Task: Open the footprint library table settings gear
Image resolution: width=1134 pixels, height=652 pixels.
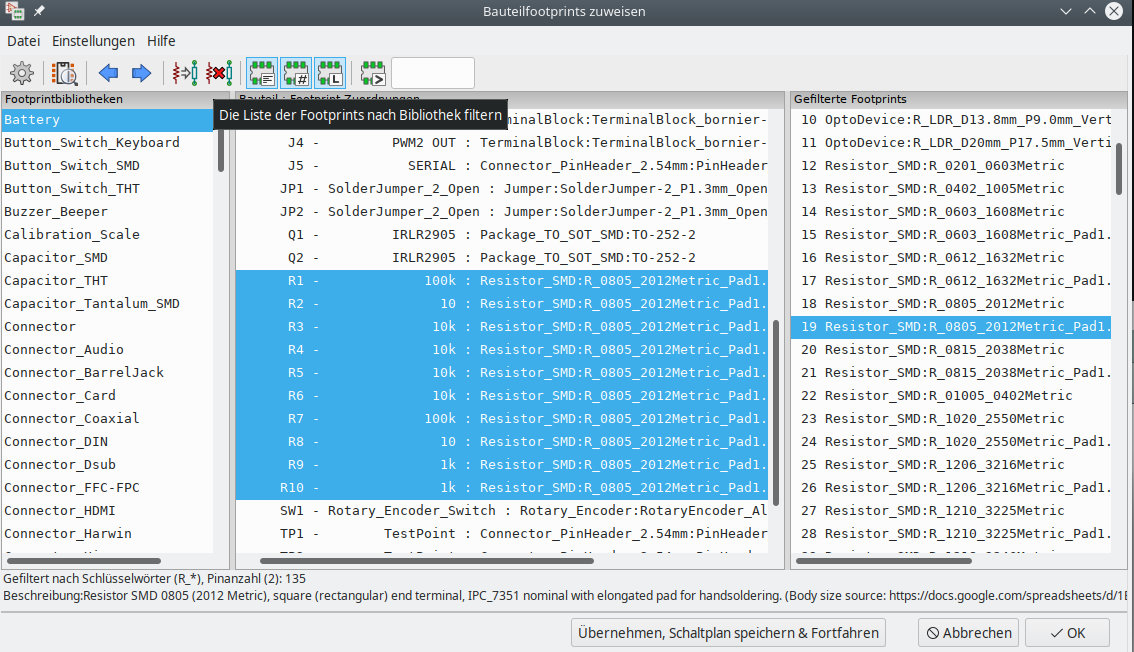Action: [x=22, y=73]
